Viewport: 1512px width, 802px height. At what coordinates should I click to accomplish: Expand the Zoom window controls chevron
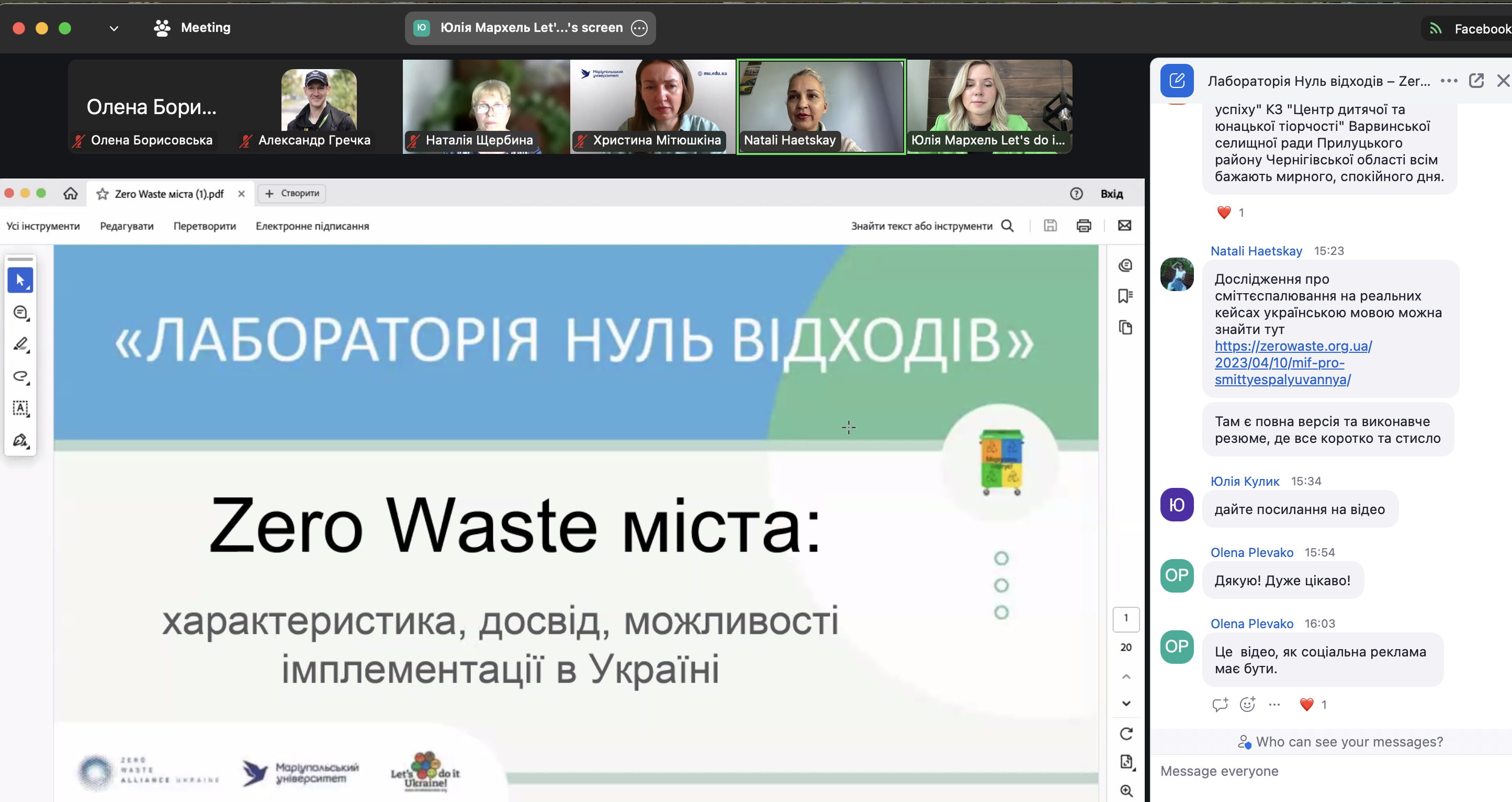(114, 28)
